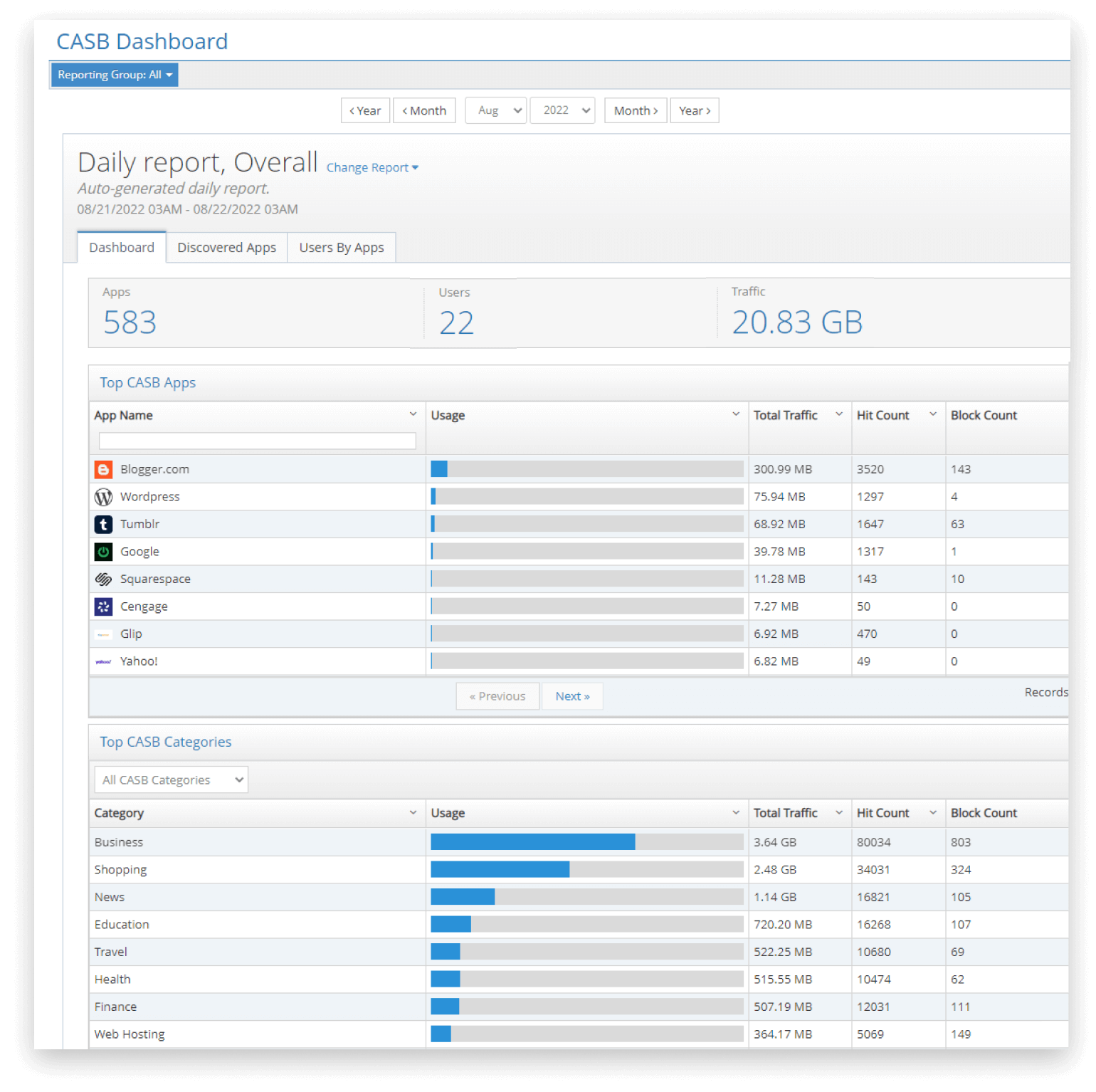1096x1092 pixels.
Task: Click the Blogger.com app icon
Action: (x=103, y=469)
